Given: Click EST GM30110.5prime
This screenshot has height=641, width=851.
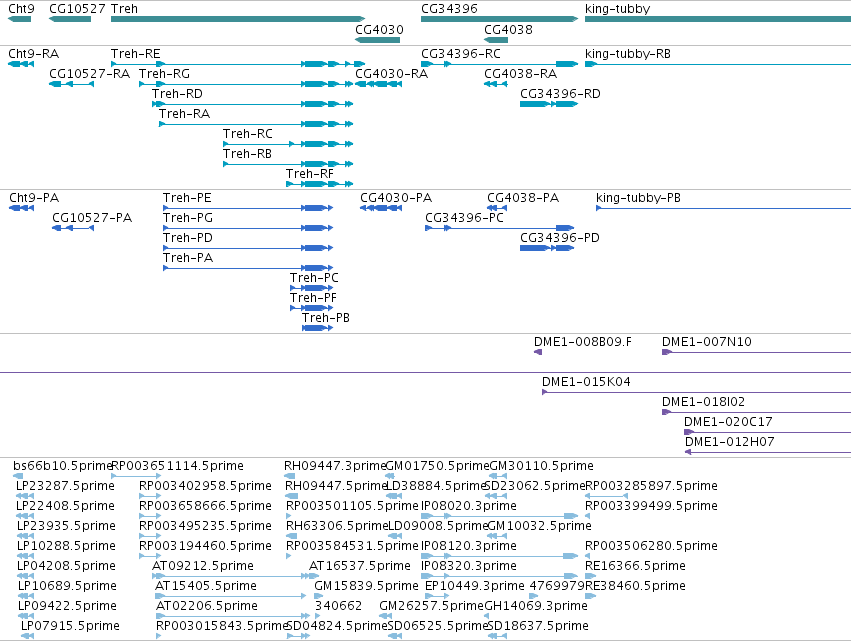Looking at the screenshot, I should coord(498,476).
